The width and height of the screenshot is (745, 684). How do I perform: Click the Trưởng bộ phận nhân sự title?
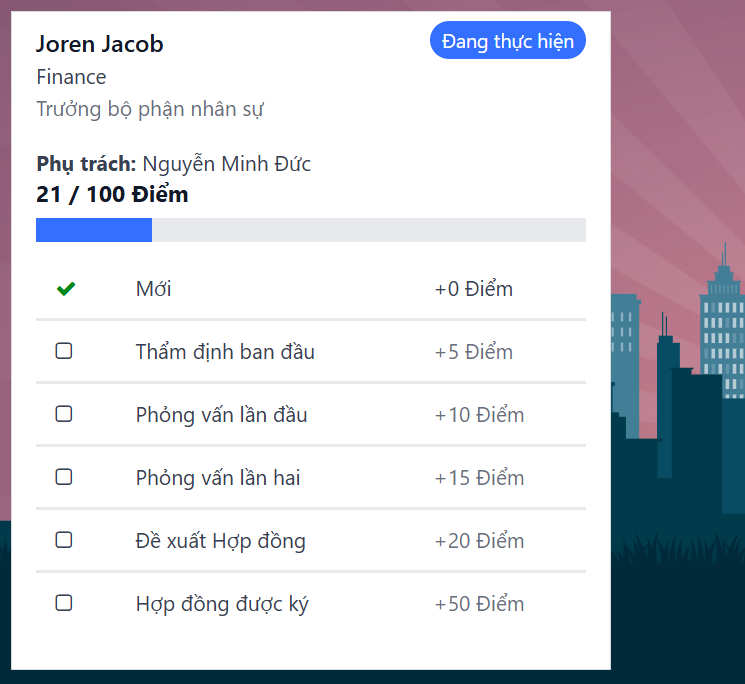coord(150,109)
